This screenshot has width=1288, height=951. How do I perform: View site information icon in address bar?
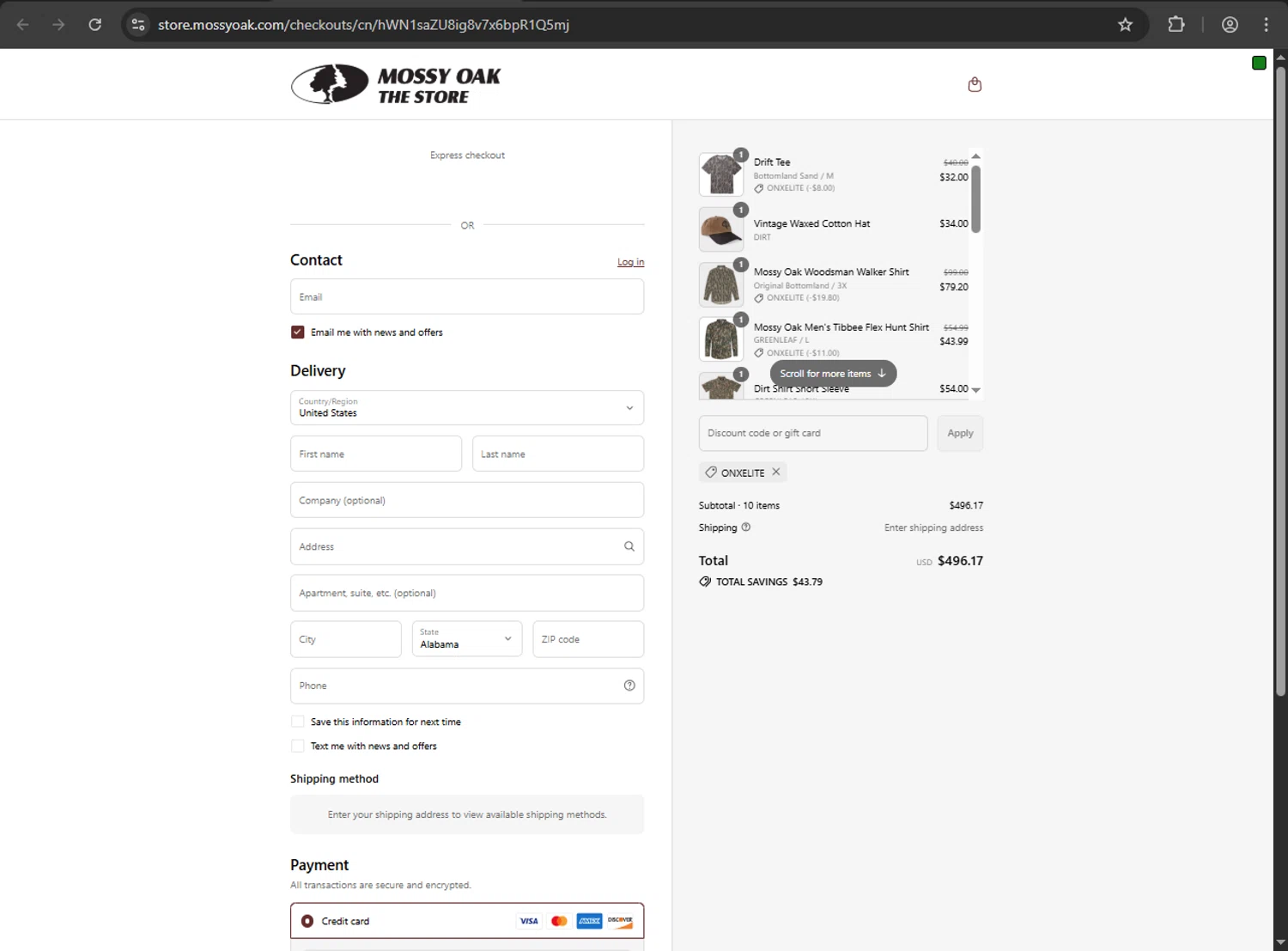tap(138, 25)
